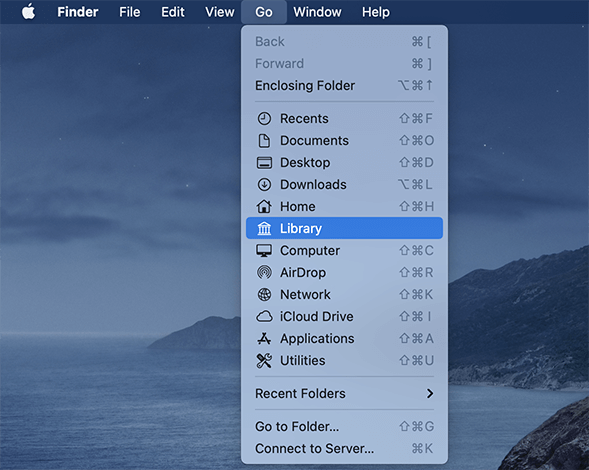Click the Network globe icon
This screenshot has height=470, width=589.
(x=264, y=295)
